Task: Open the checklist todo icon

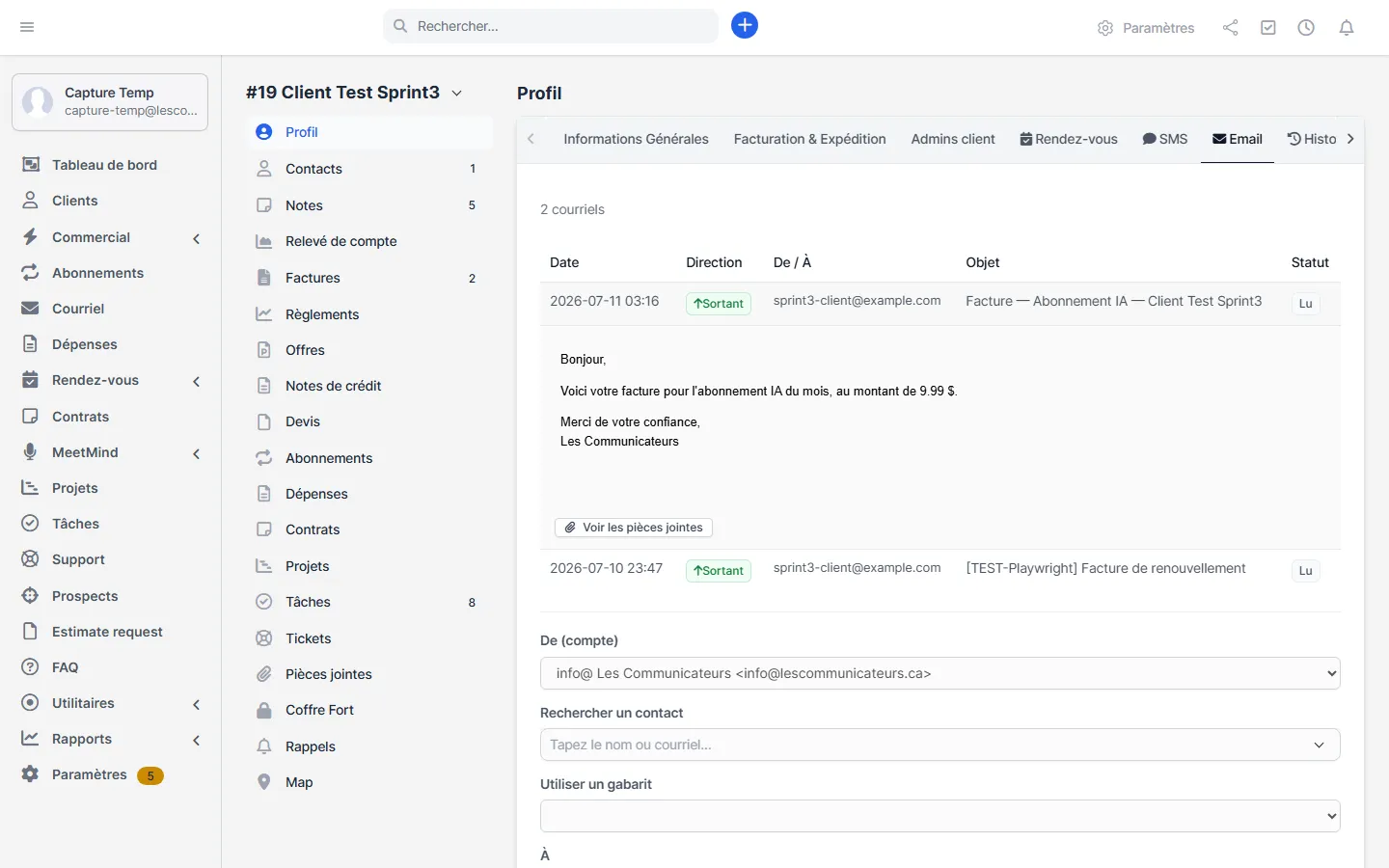Action: (x=1268, y=28)
